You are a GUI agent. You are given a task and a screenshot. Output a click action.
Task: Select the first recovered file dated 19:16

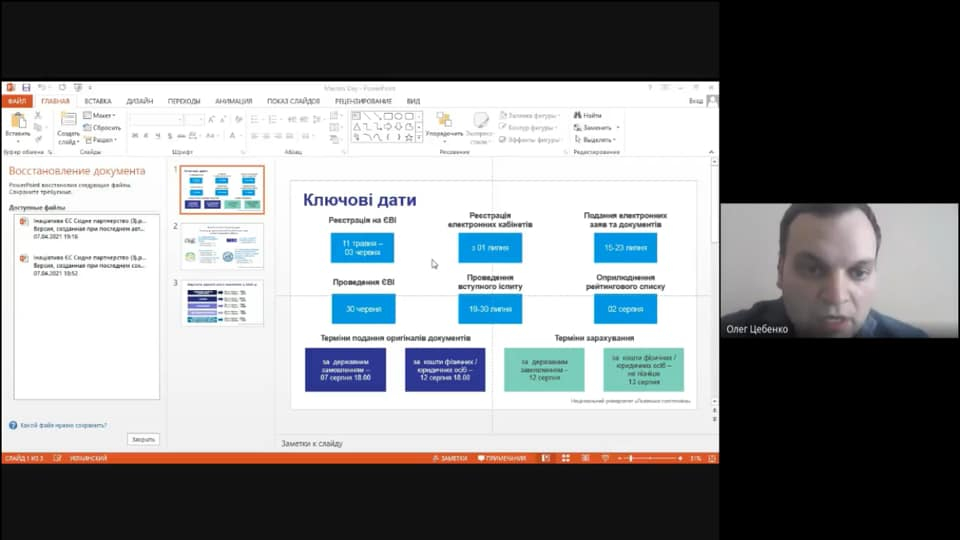click(86, 228)
